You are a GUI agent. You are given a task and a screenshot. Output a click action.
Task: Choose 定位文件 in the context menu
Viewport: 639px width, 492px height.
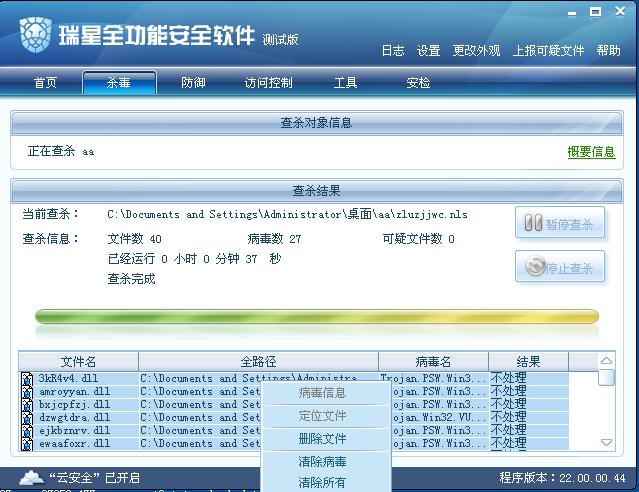pos(325,416)
